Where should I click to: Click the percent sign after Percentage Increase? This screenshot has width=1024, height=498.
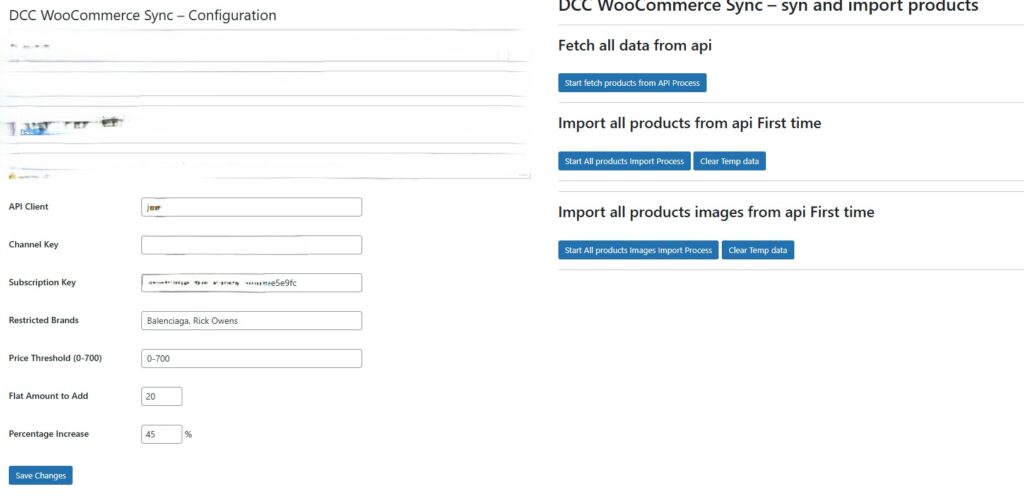click(x=188, y=435)
